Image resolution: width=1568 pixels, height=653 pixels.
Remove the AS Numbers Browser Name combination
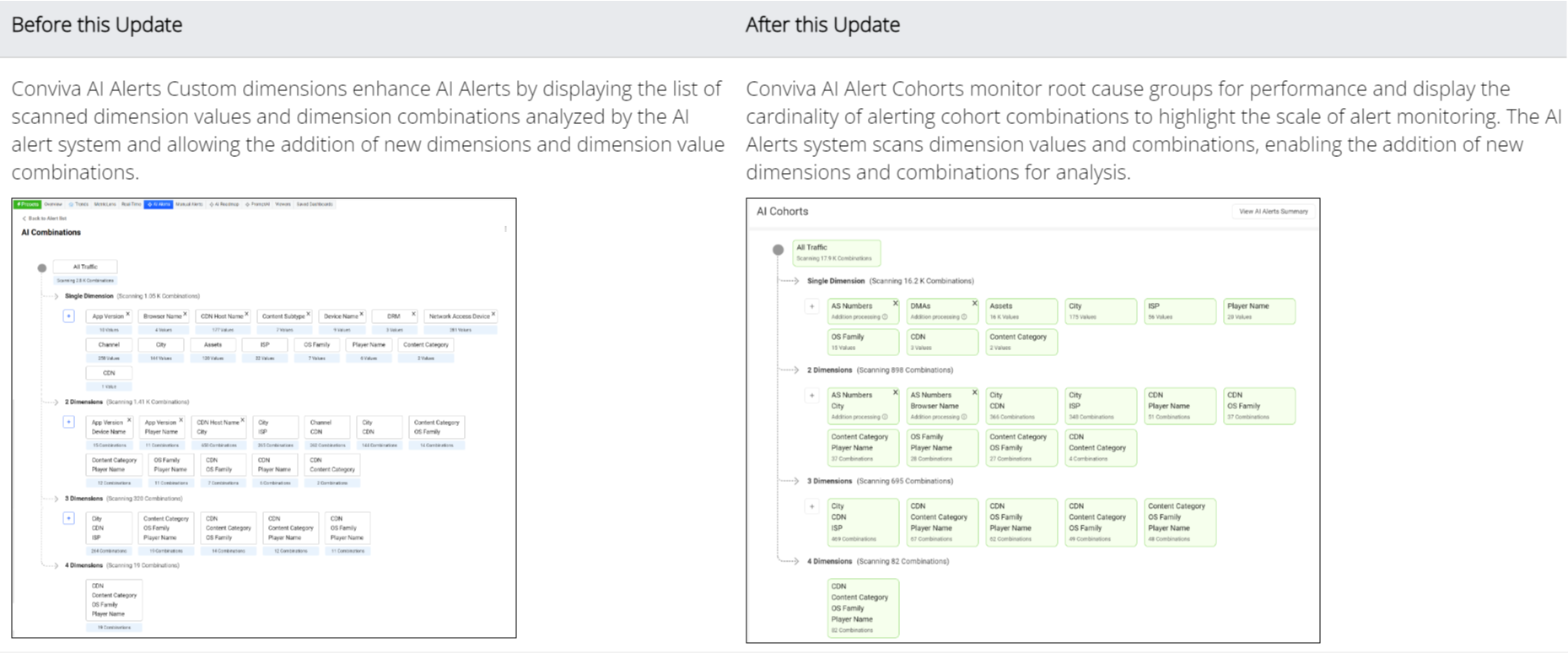pos(974,392)
